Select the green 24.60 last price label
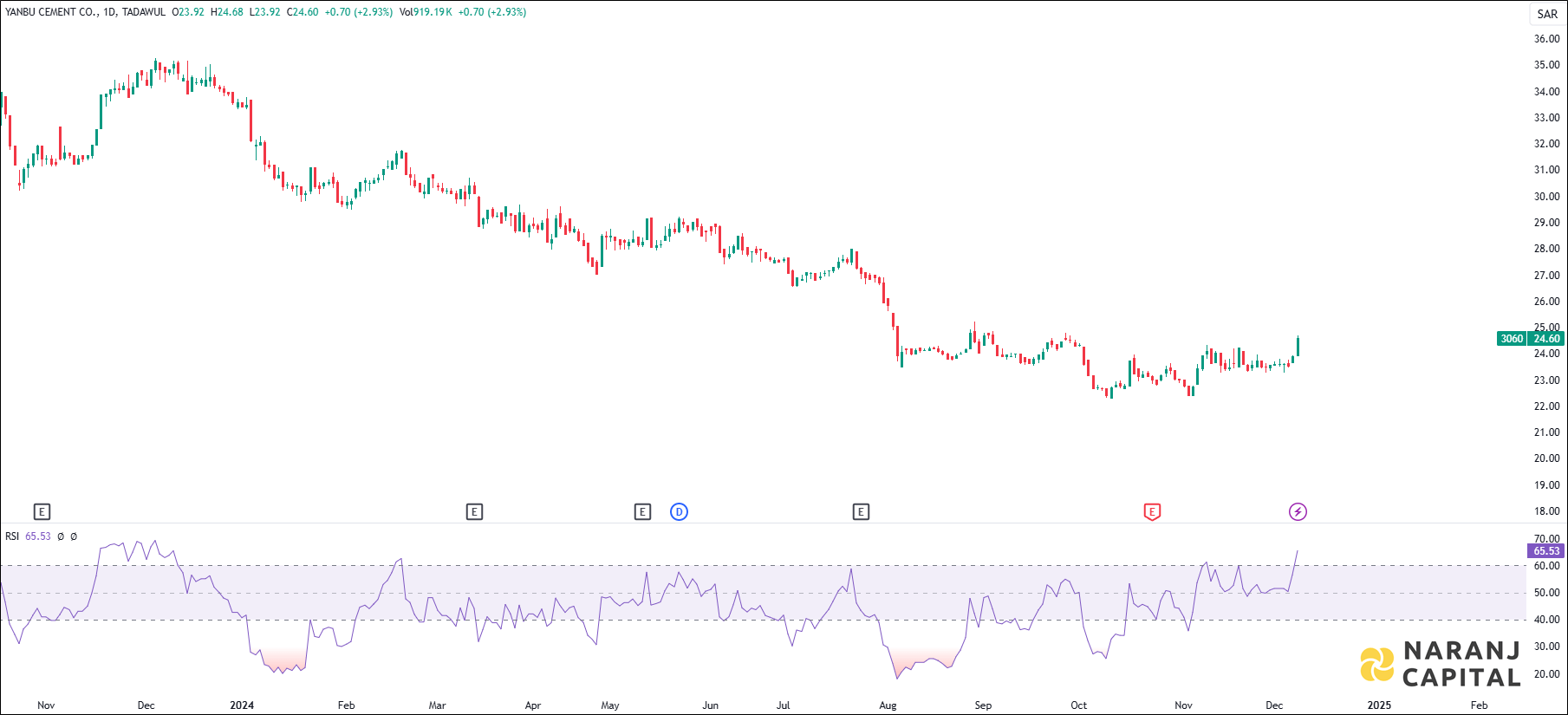 tap(1546, 339)
